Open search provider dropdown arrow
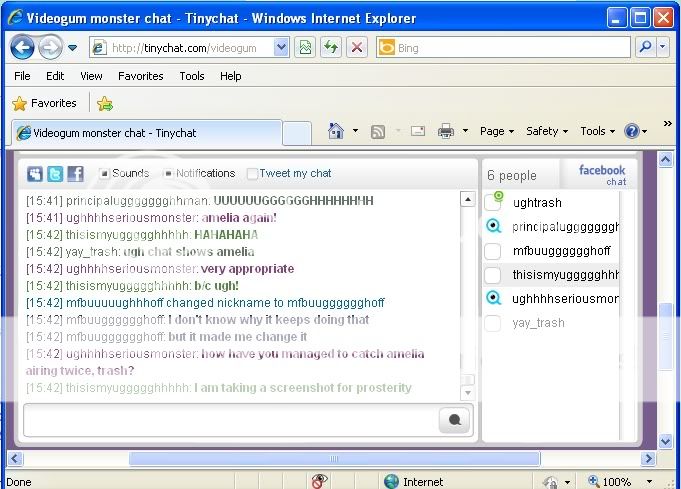The image size is (681, 489). (x=662, y=47)
